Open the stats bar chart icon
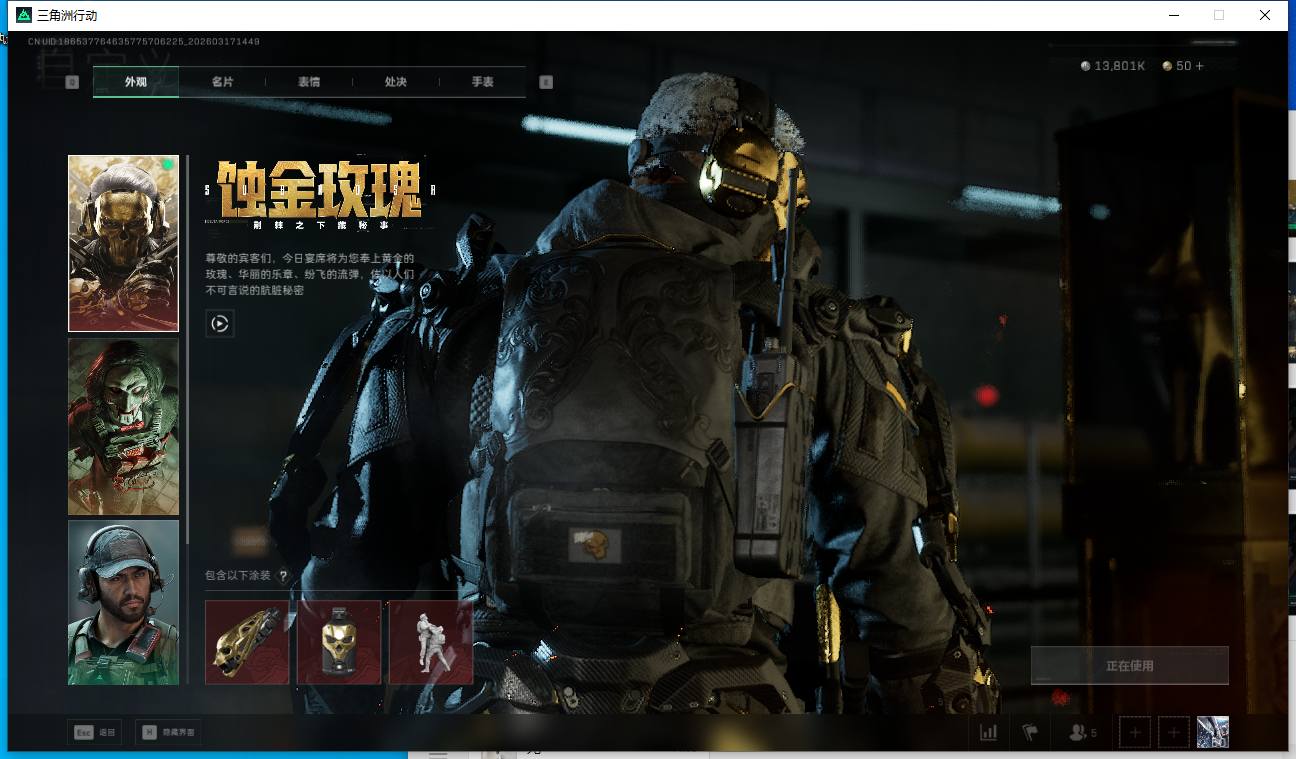Image resolution: width=1296 pixels, height=759 pixels. coord(988,733)
